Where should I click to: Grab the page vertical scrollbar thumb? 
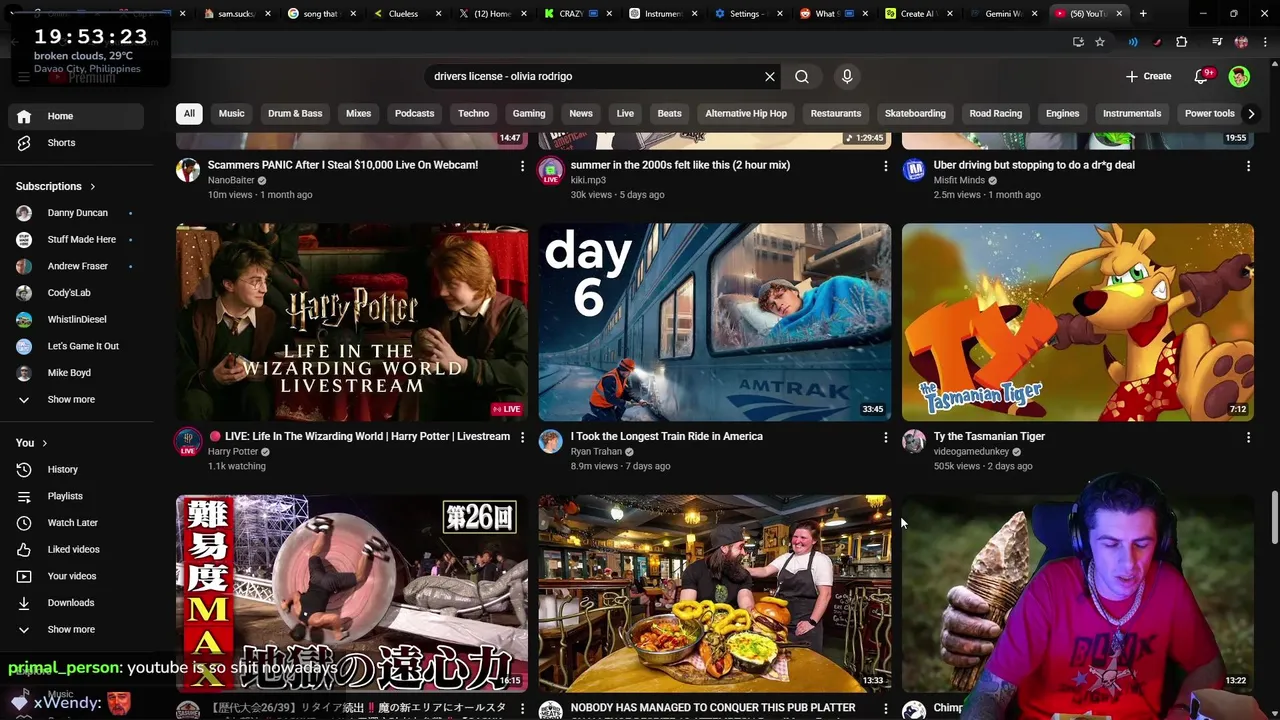[x=1274, y=519]
